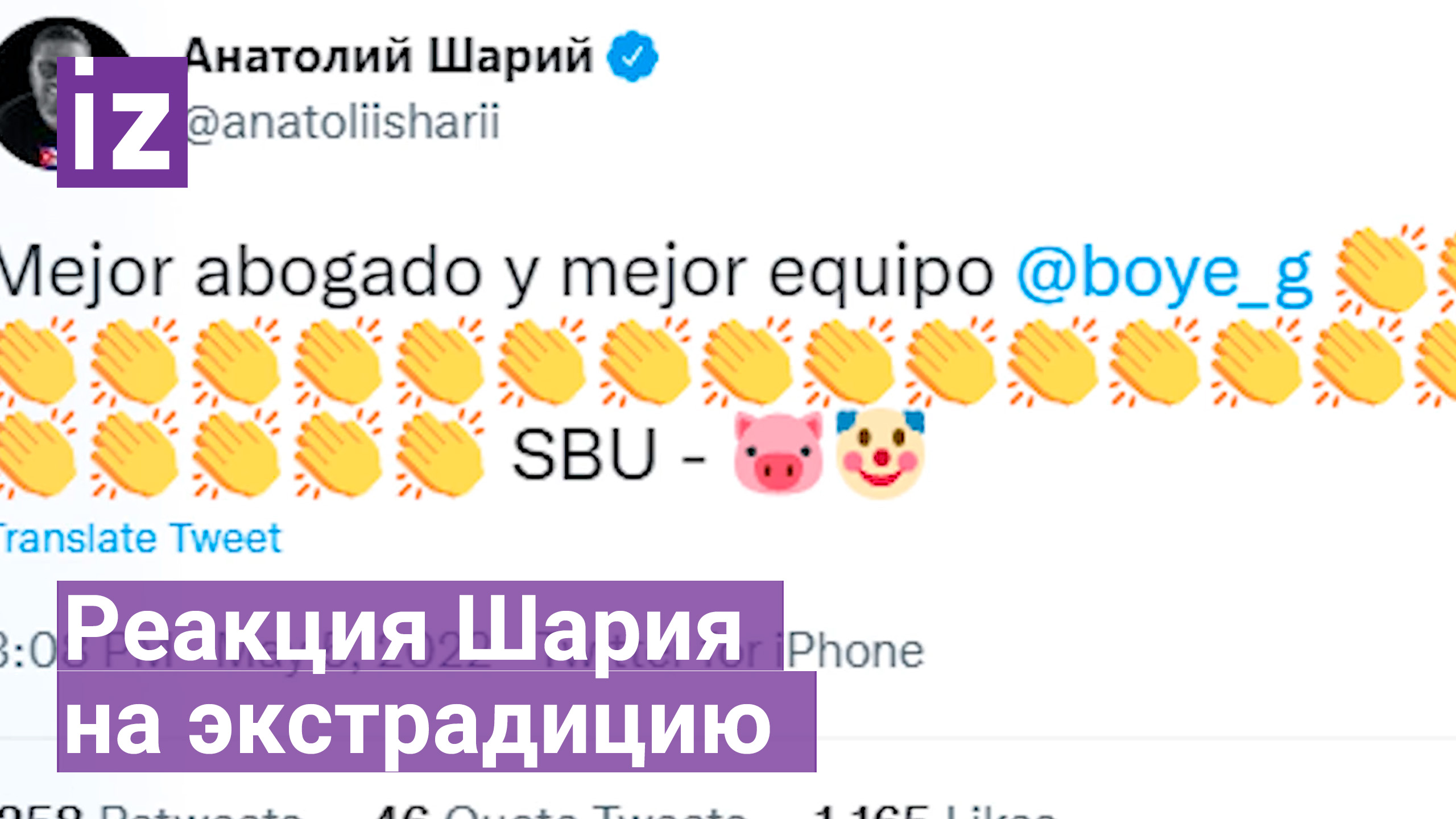Click the 'на экстрадицию' caption banner
The width and height of the screenshot is (1456, 819).
[x=437, y=722]
